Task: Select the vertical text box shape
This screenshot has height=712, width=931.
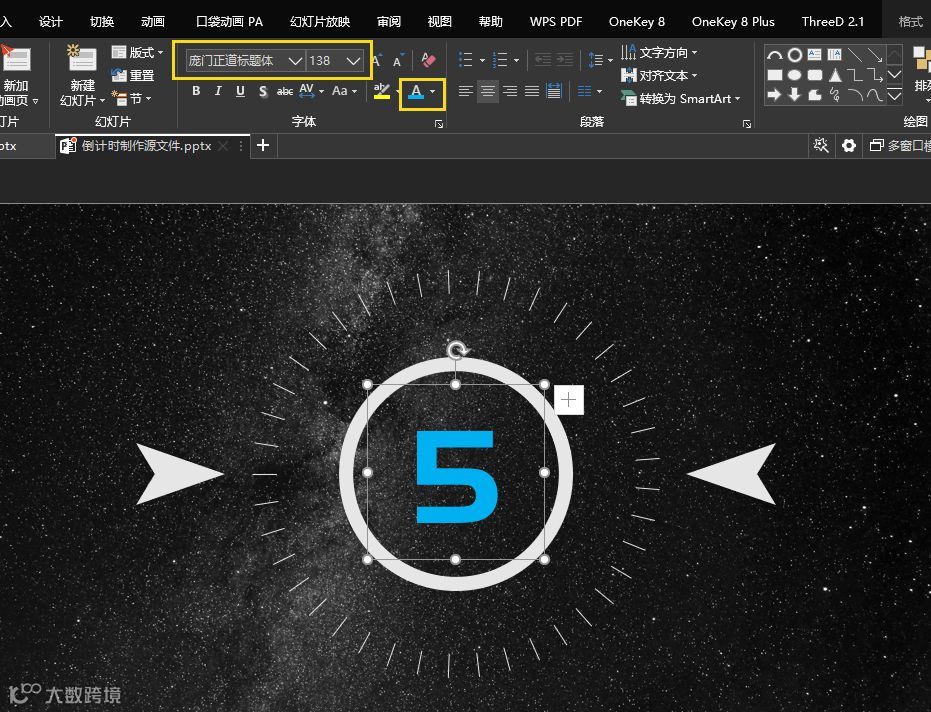Action: pos(834,55)
